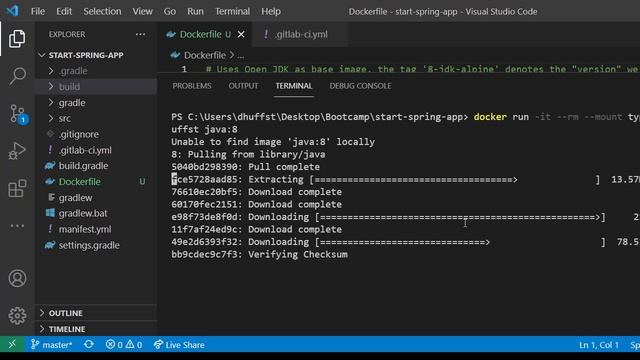640x360 pixels.
Task: Open the Go menu
Action: [170, 11]
